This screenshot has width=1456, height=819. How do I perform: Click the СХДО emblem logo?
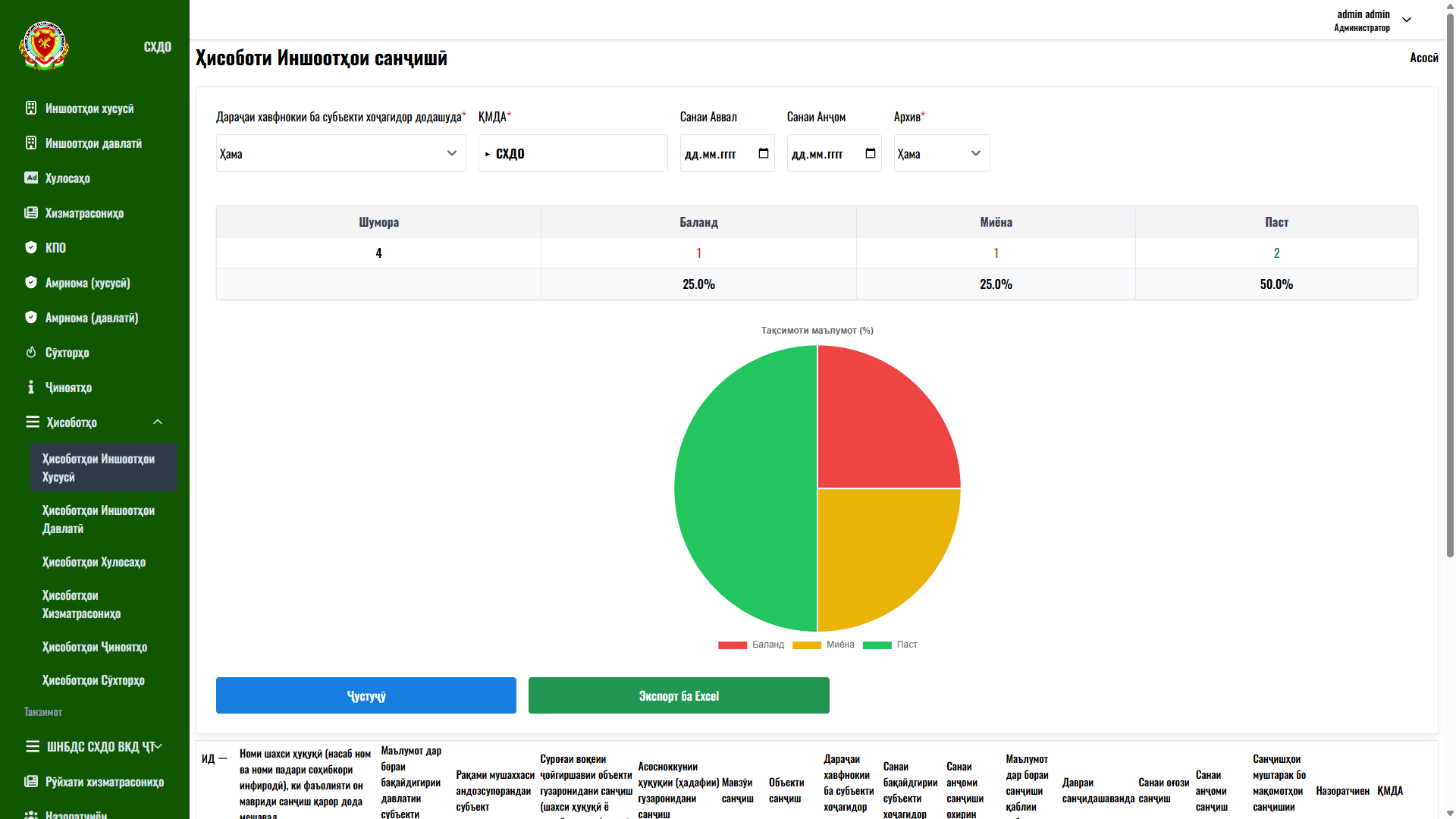pyautogui.click(x=44, y=46)
